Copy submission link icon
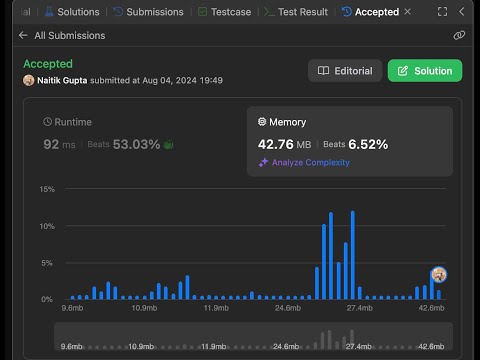This screenshot has width=480, height=360. pyautogui.click(x=459, y=35)
